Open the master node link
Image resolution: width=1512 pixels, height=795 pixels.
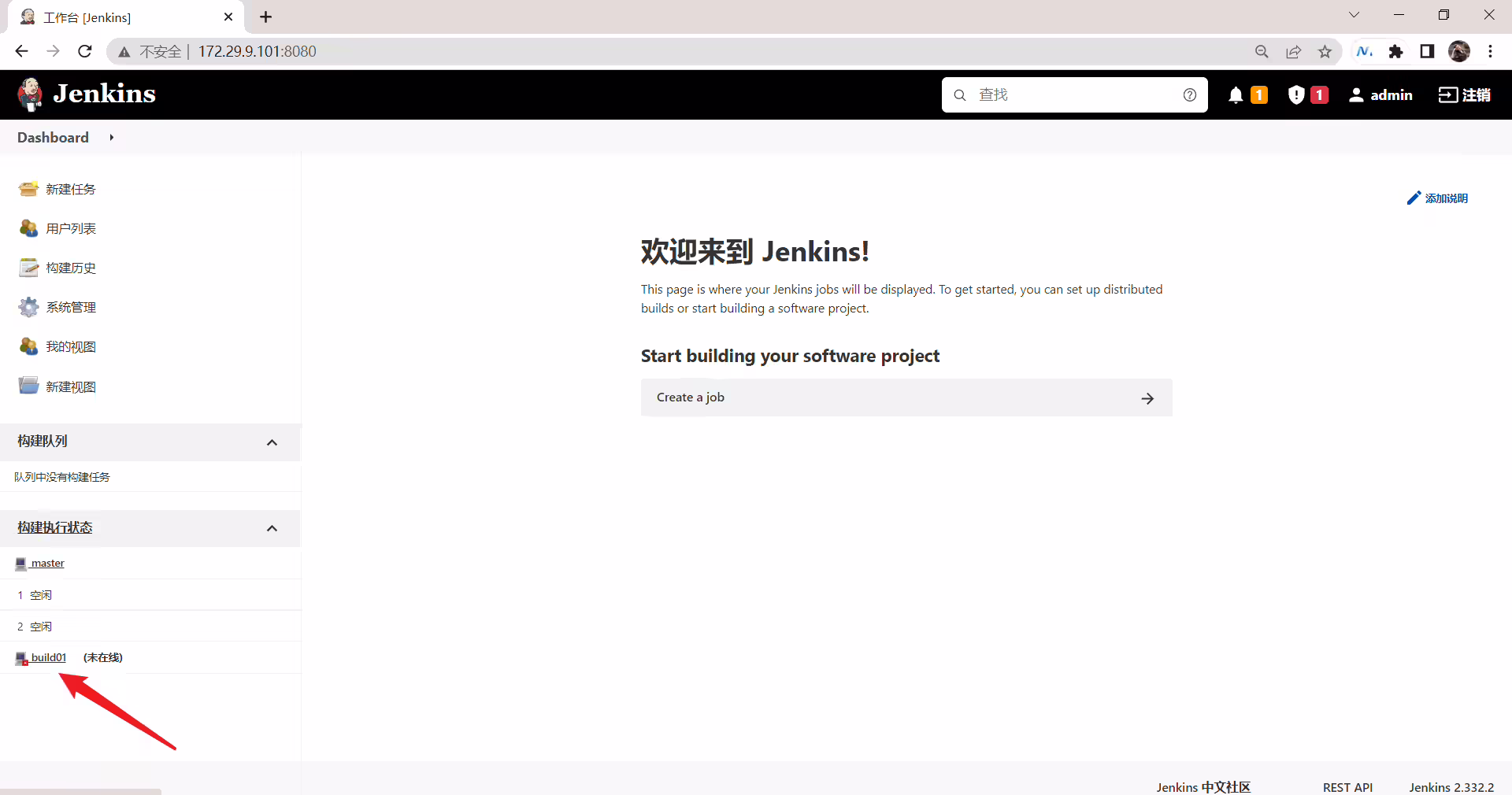pos(47,563)
